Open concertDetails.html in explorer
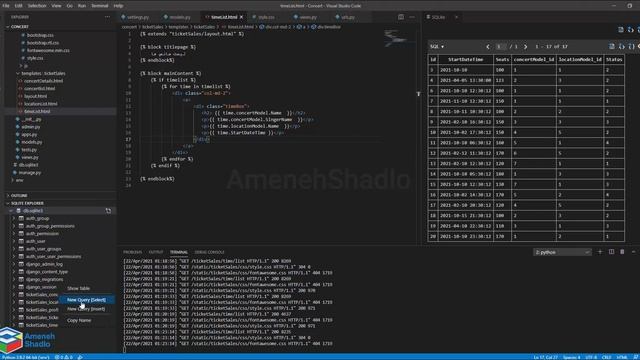 point(43,81)
